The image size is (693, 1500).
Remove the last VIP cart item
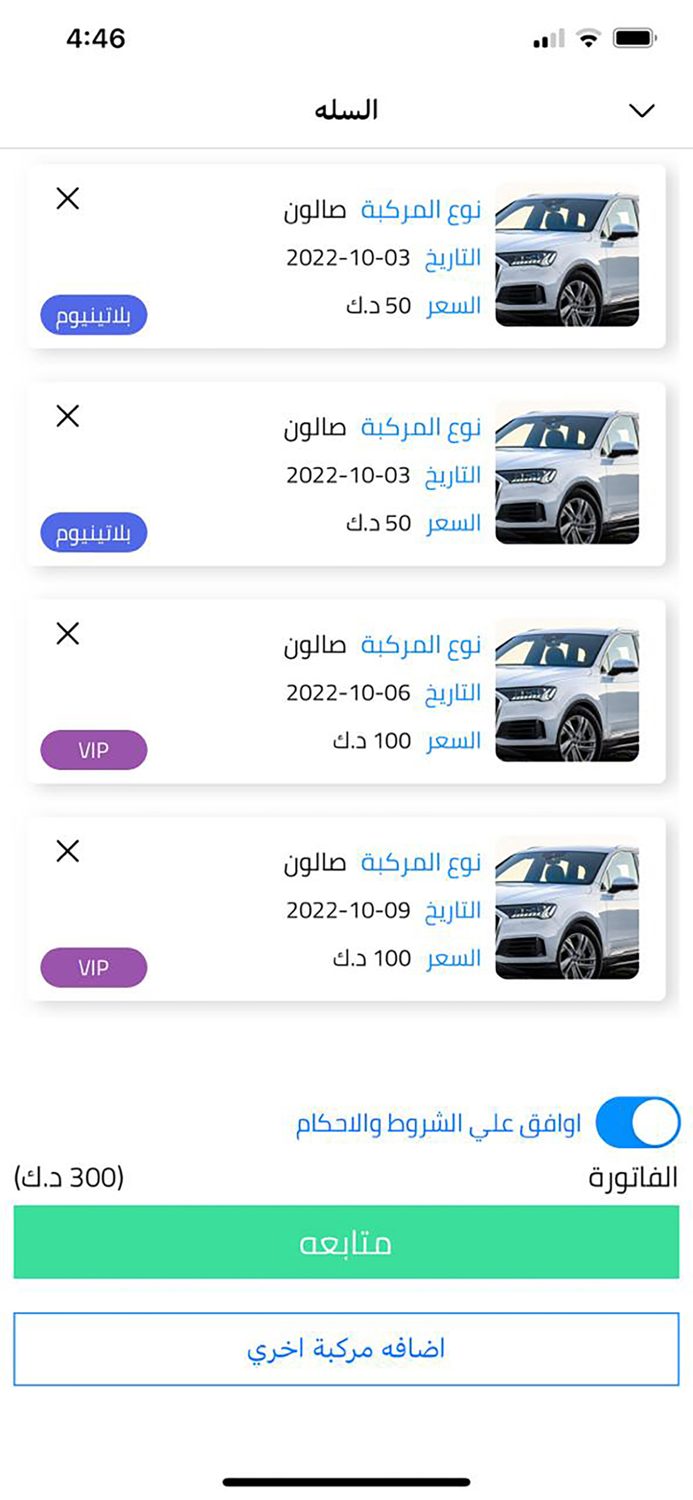(x=67, y=851)
